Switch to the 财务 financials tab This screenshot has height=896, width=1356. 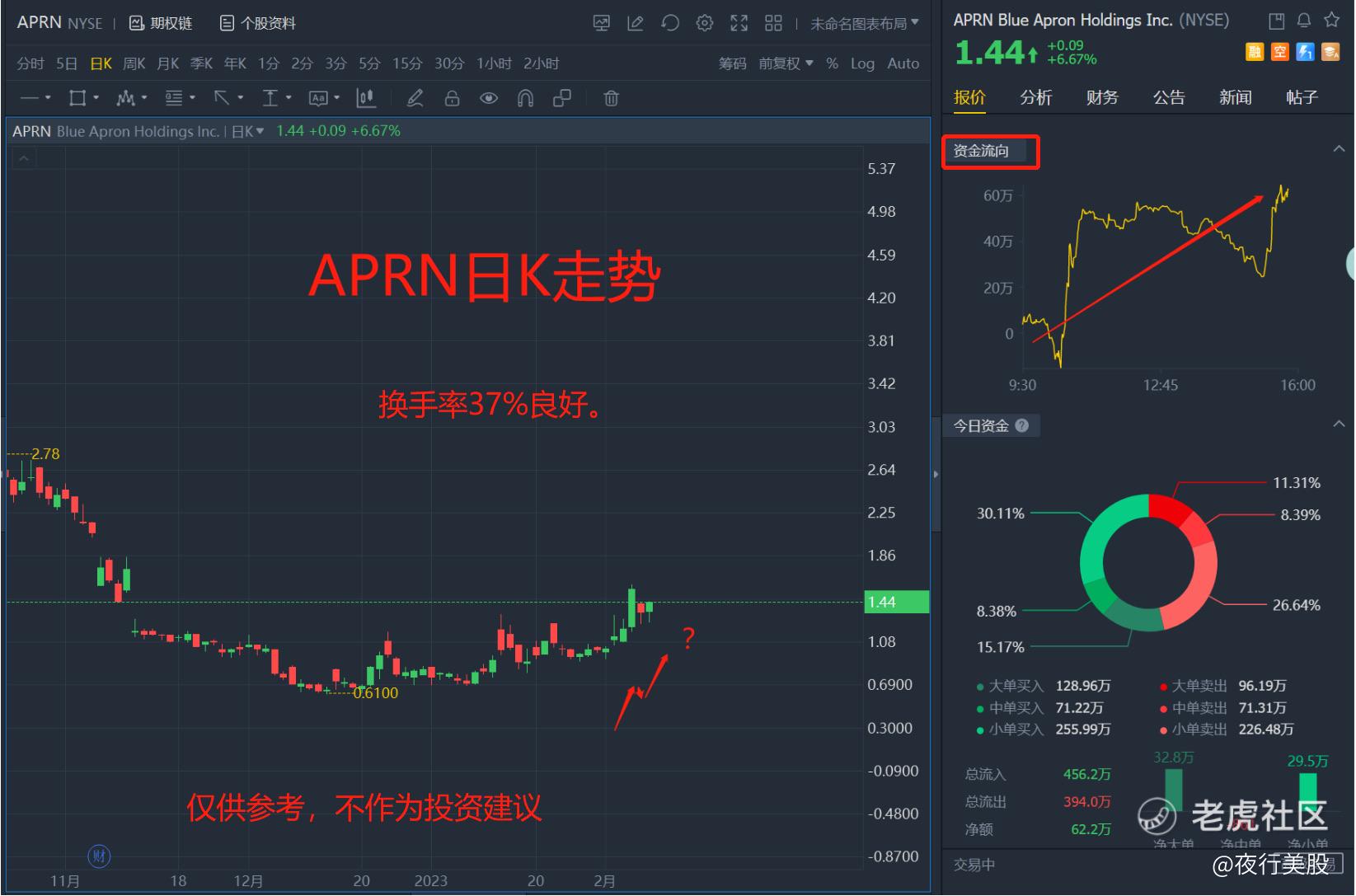click(1102, 97)
